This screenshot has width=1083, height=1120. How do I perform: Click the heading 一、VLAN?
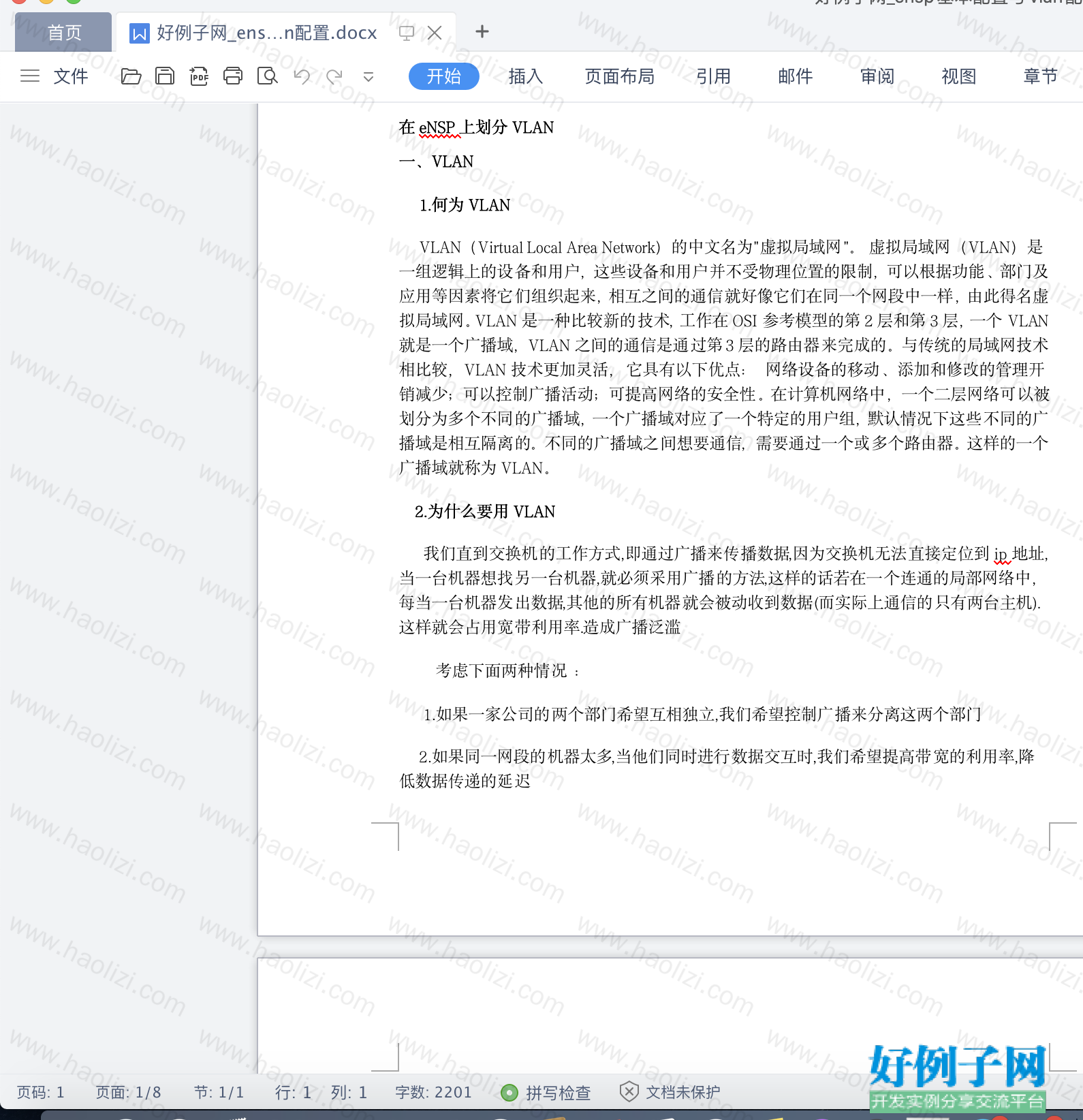(x=436, y=161)
